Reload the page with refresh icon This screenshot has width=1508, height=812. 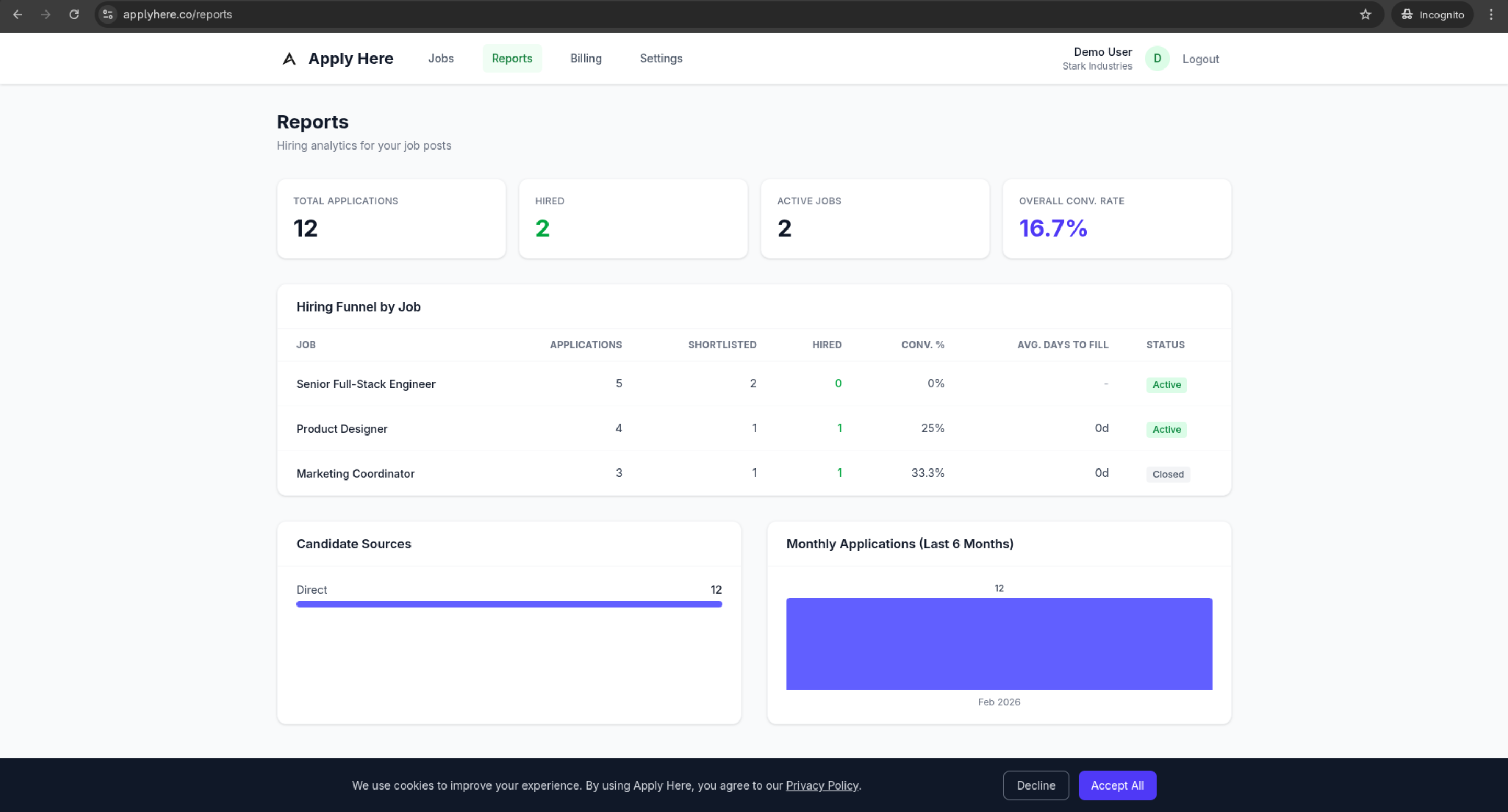74,15
